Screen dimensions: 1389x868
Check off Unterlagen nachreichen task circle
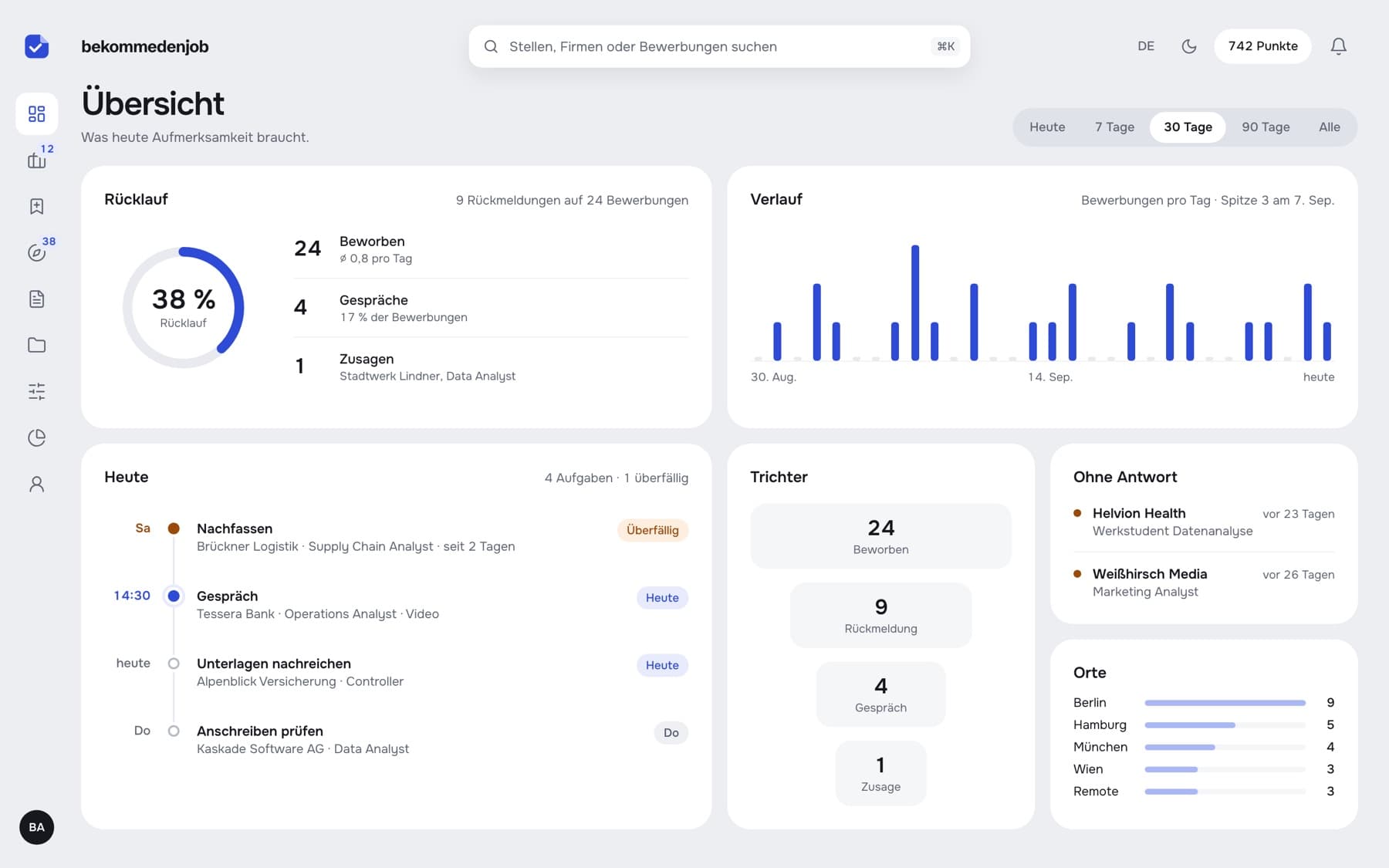pyautogui.click(x=174, y=664)
